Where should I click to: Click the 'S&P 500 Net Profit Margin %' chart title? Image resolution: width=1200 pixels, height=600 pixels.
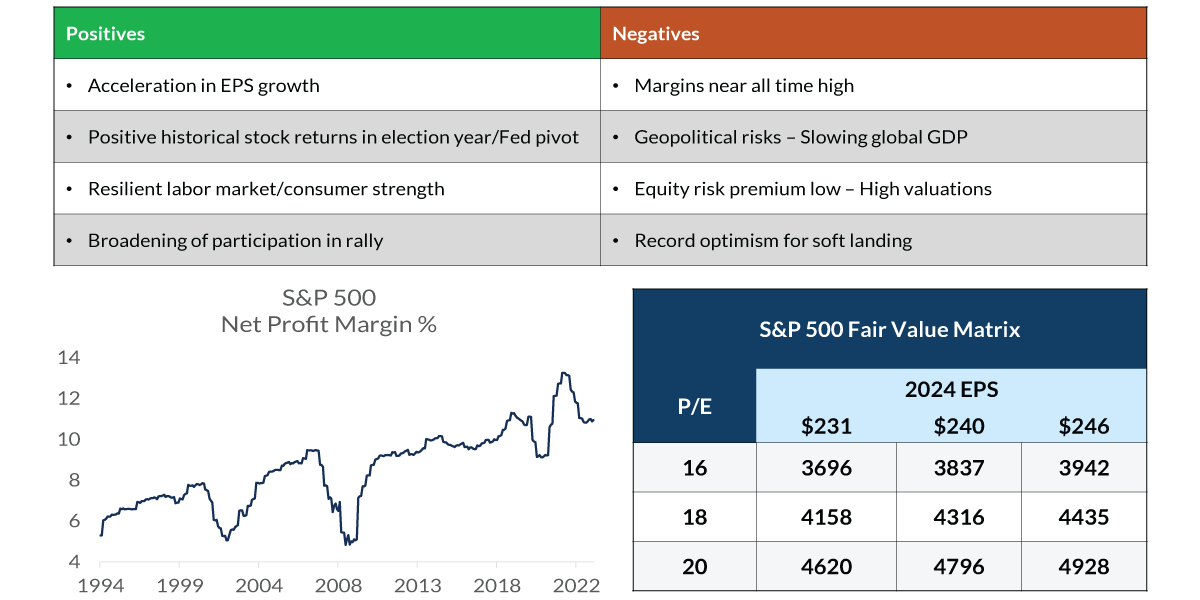329,311
